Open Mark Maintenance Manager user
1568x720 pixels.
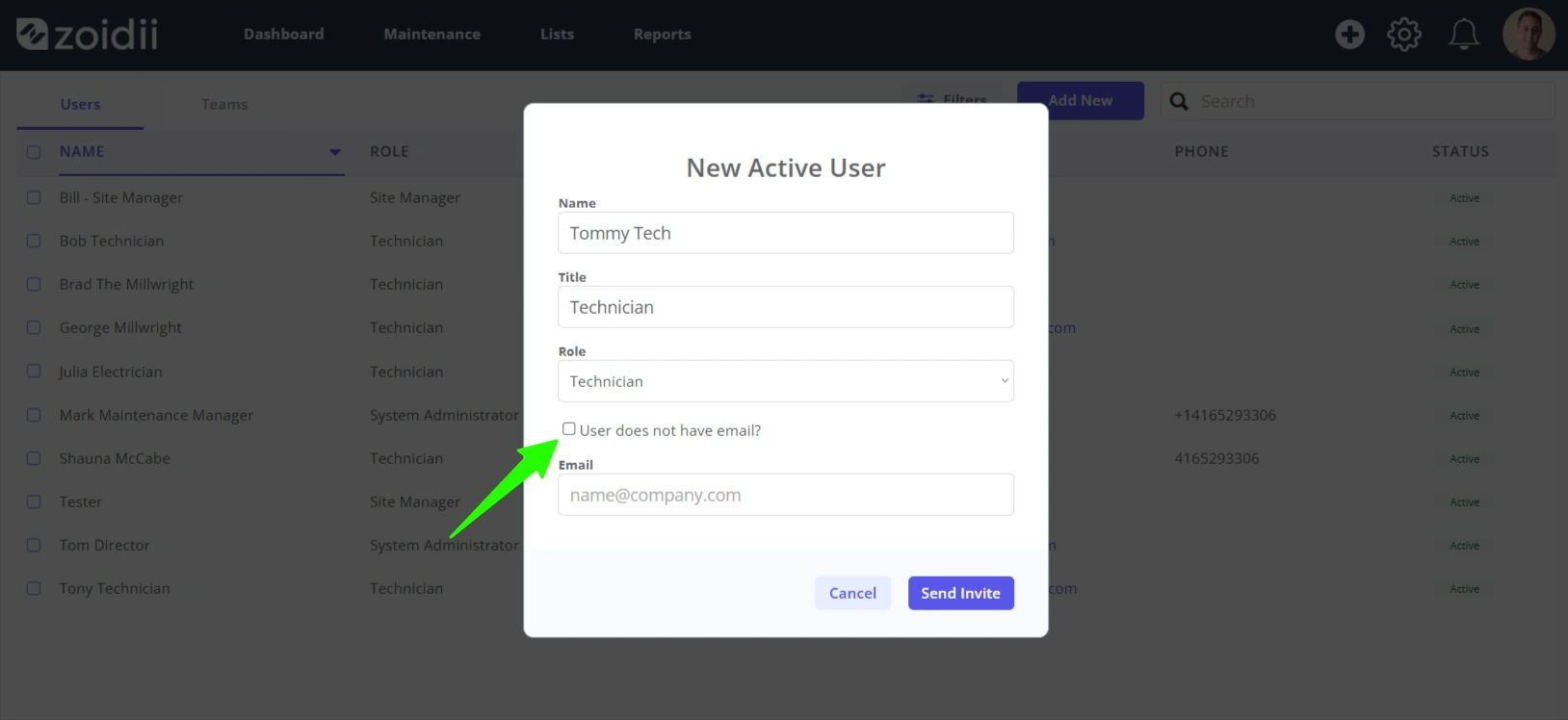coord(156,415)
